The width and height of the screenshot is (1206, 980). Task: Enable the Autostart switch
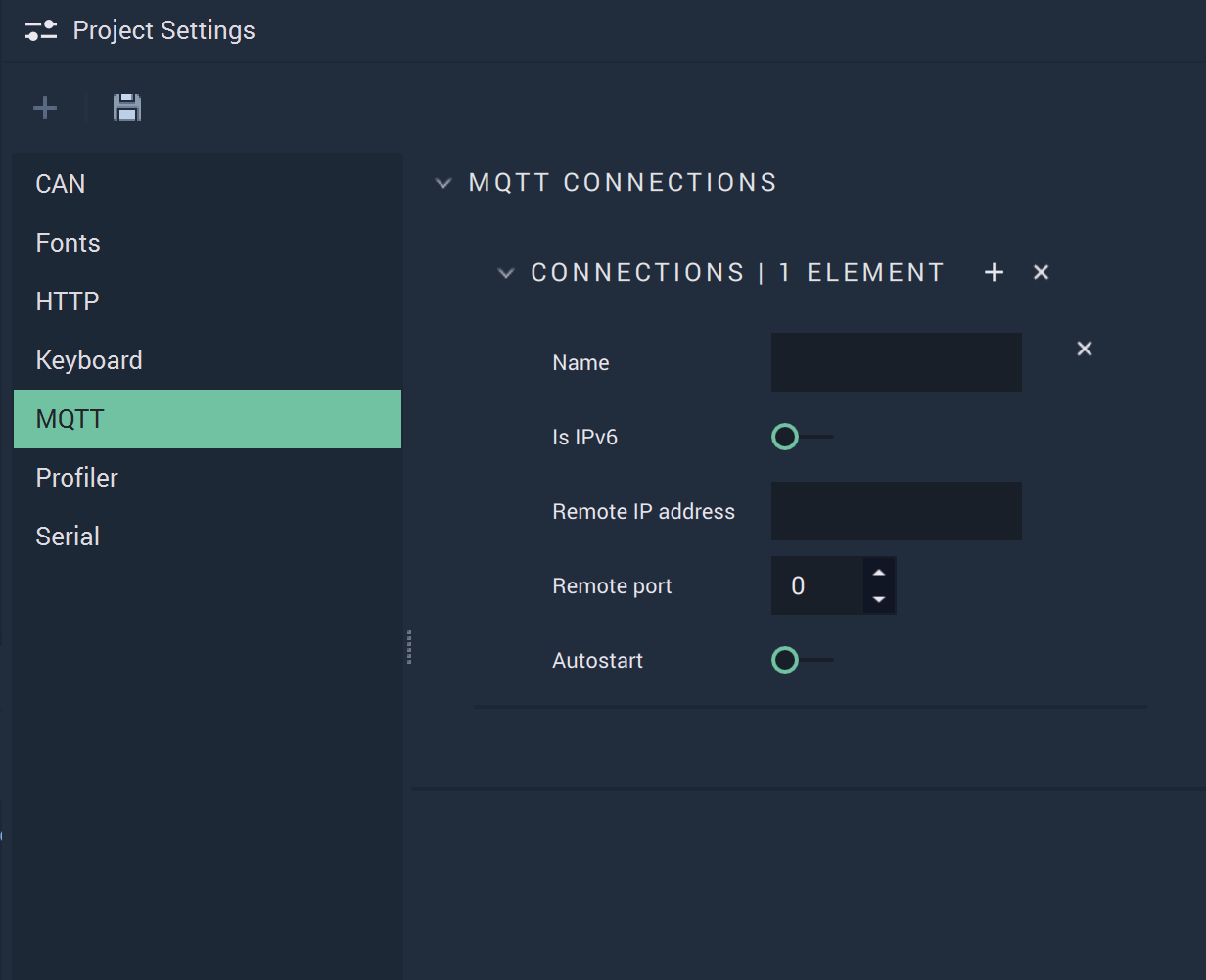[x=802, y=660]
